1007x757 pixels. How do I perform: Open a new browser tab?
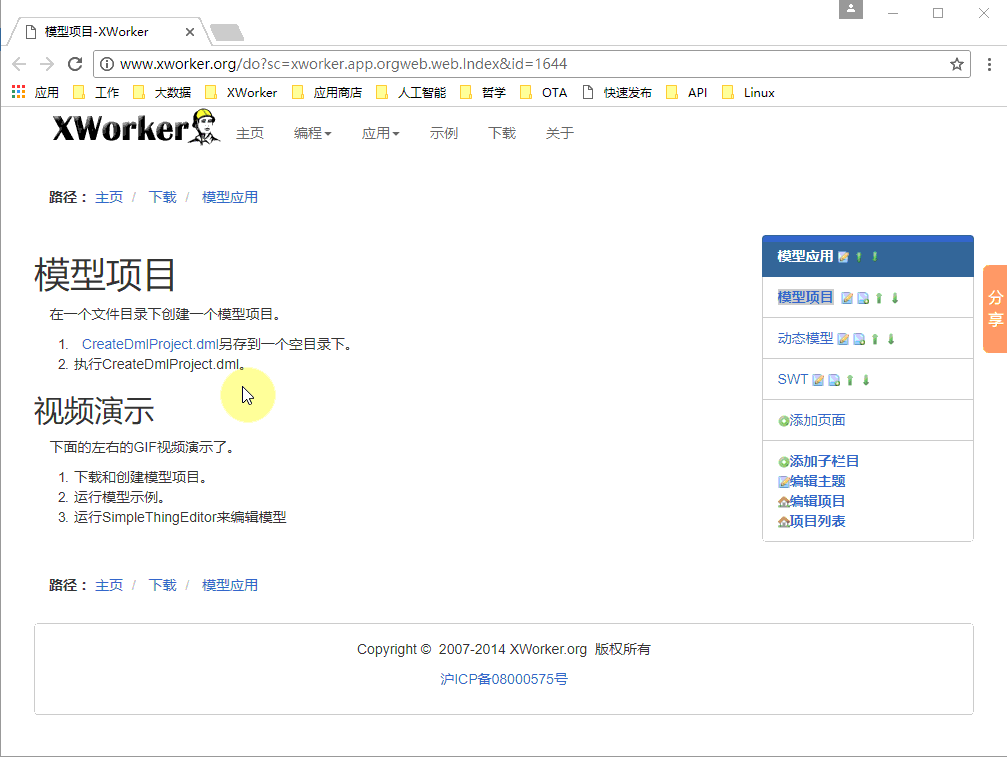pos(227,32)
